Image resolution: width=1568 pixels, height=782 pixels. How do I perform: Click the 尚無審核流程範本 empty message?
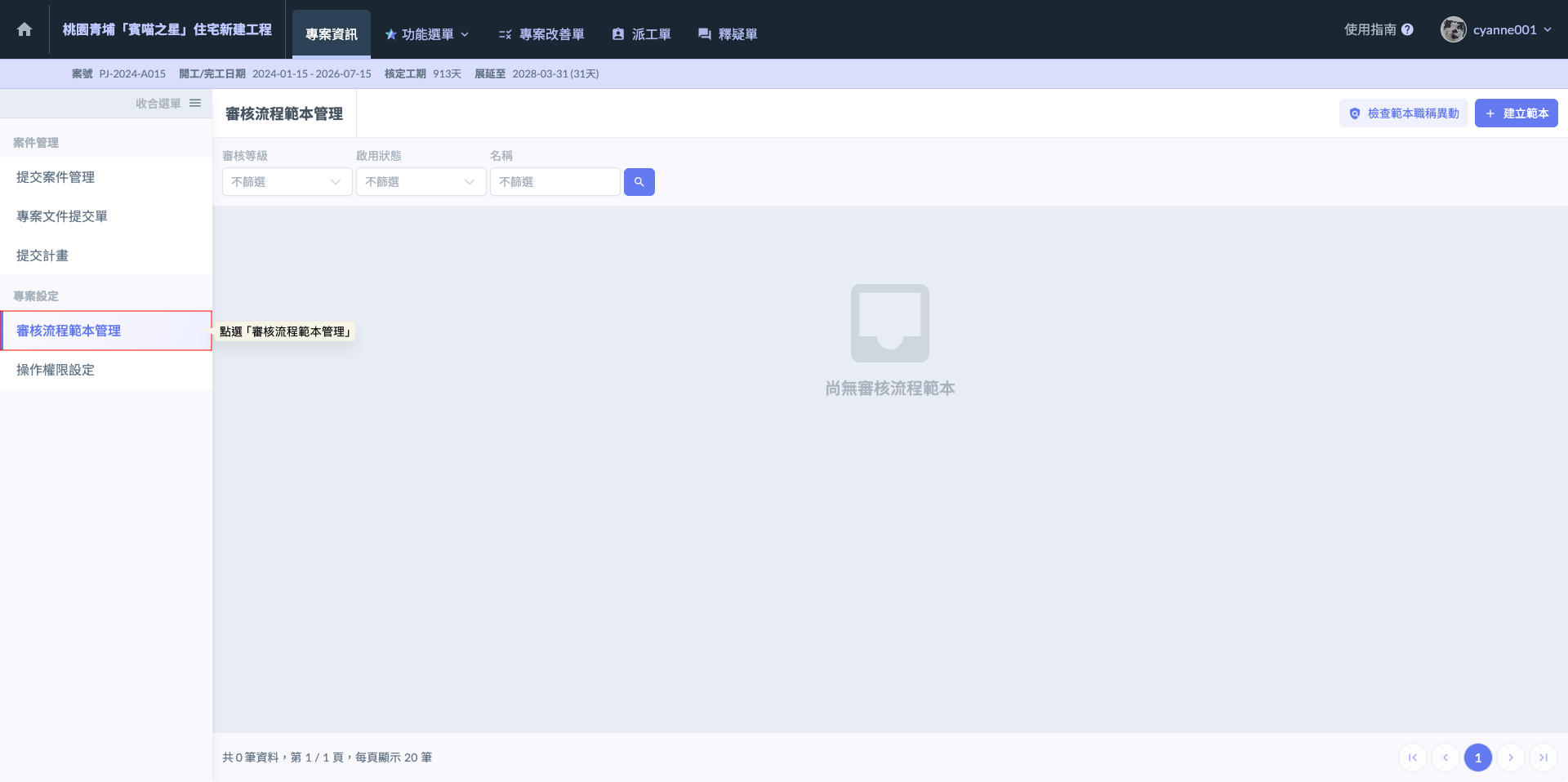click(890, 389)
